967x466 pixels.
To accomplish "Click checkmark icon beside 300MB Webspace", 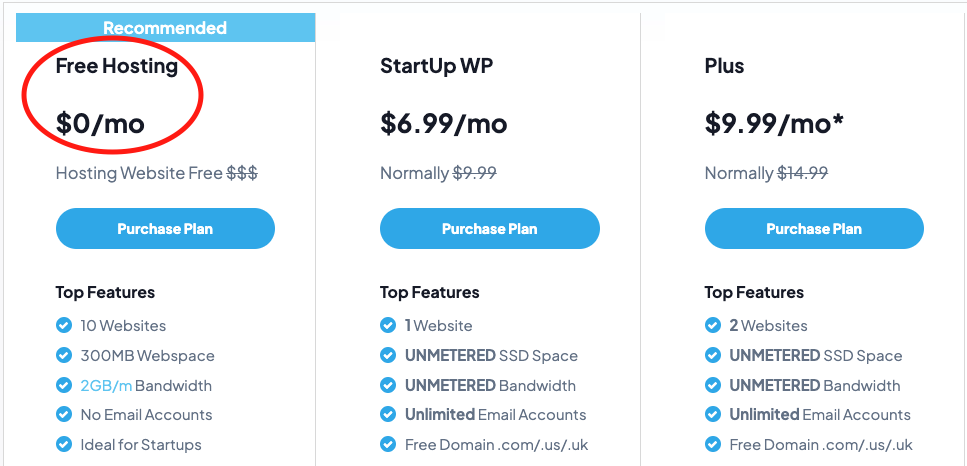I will coord(64,355).
